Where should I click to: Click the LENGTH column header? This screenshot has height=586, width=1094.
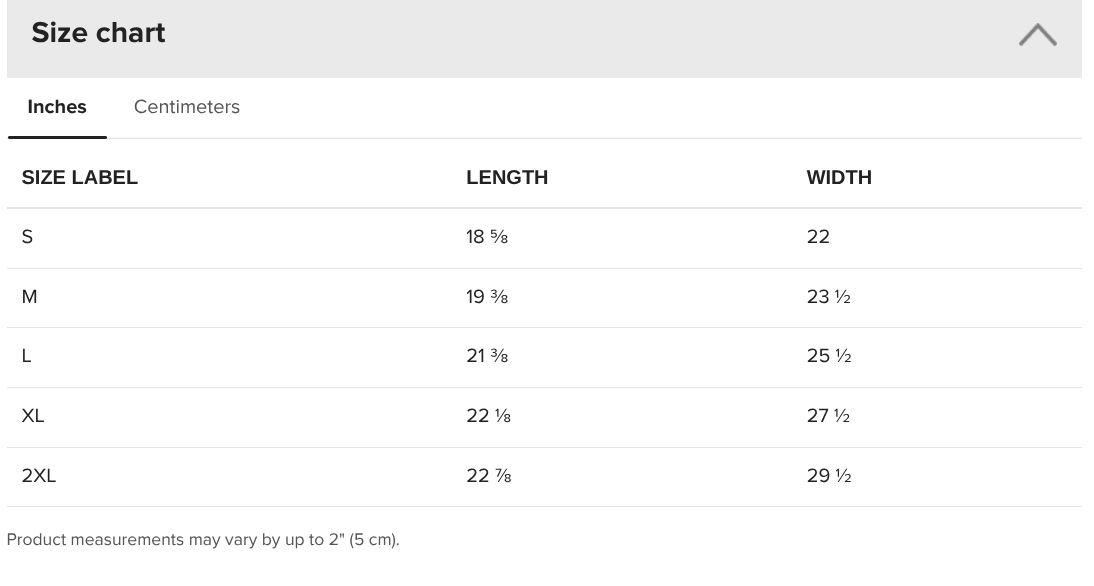click(507, 177)
